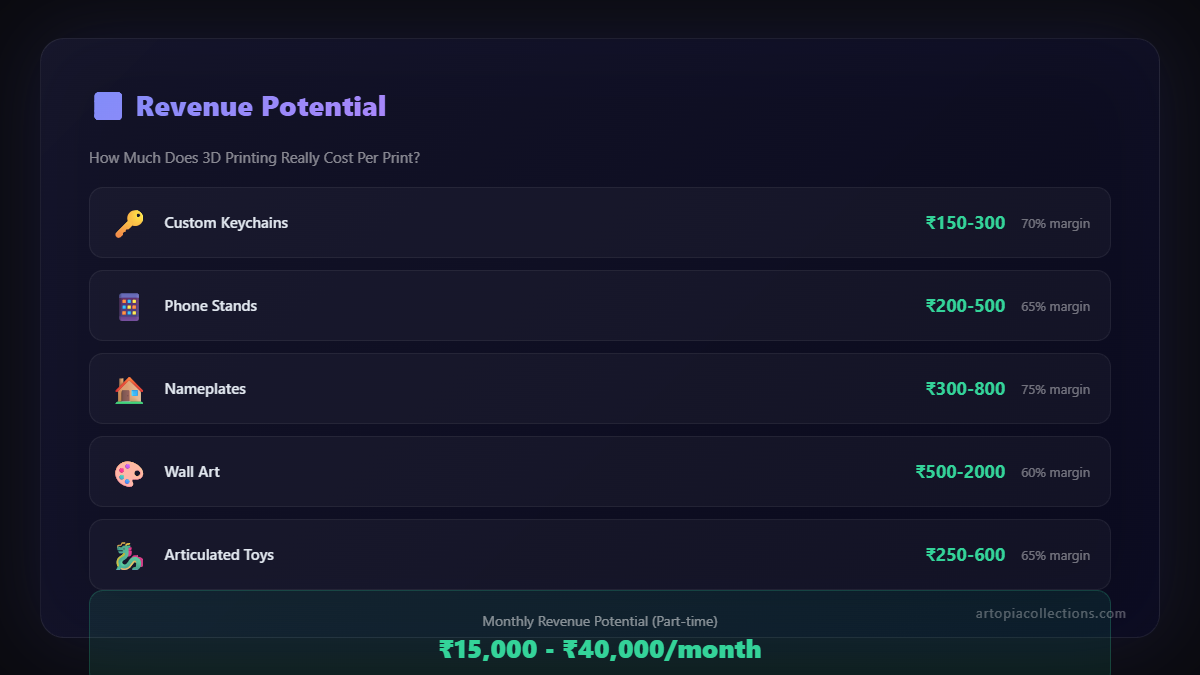Click the 3D printing cost per print subtitle

point(254,158)
